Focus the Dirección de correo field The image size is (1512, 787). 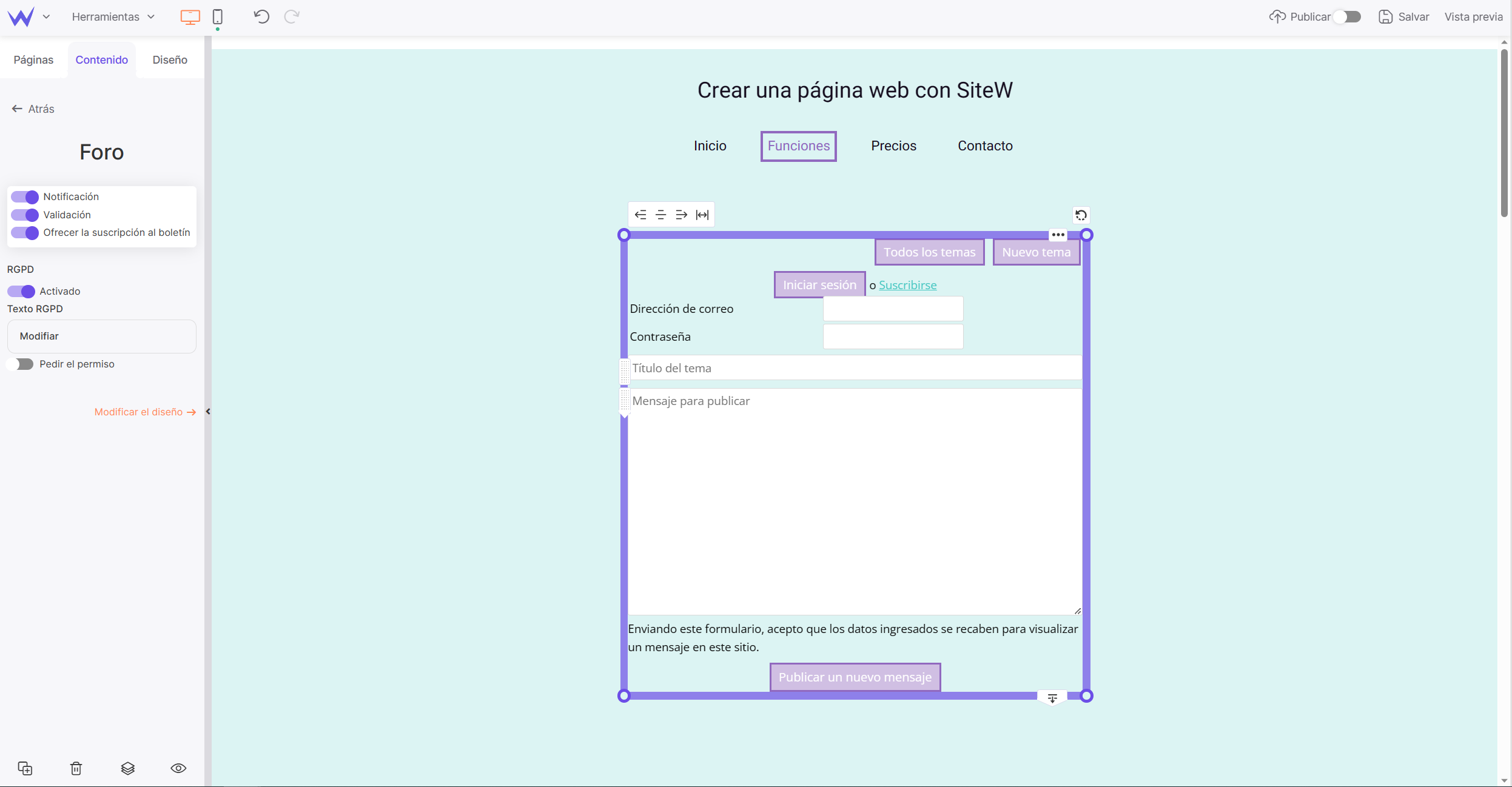893,309
